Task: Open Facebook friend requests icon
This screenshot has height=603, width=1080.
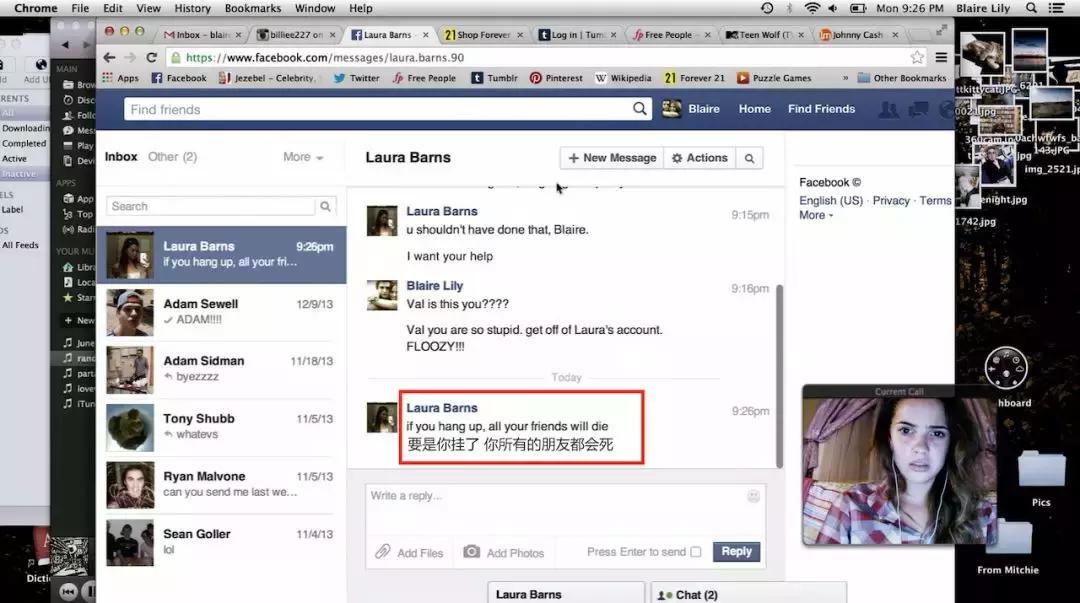Action: pos(889,109)
